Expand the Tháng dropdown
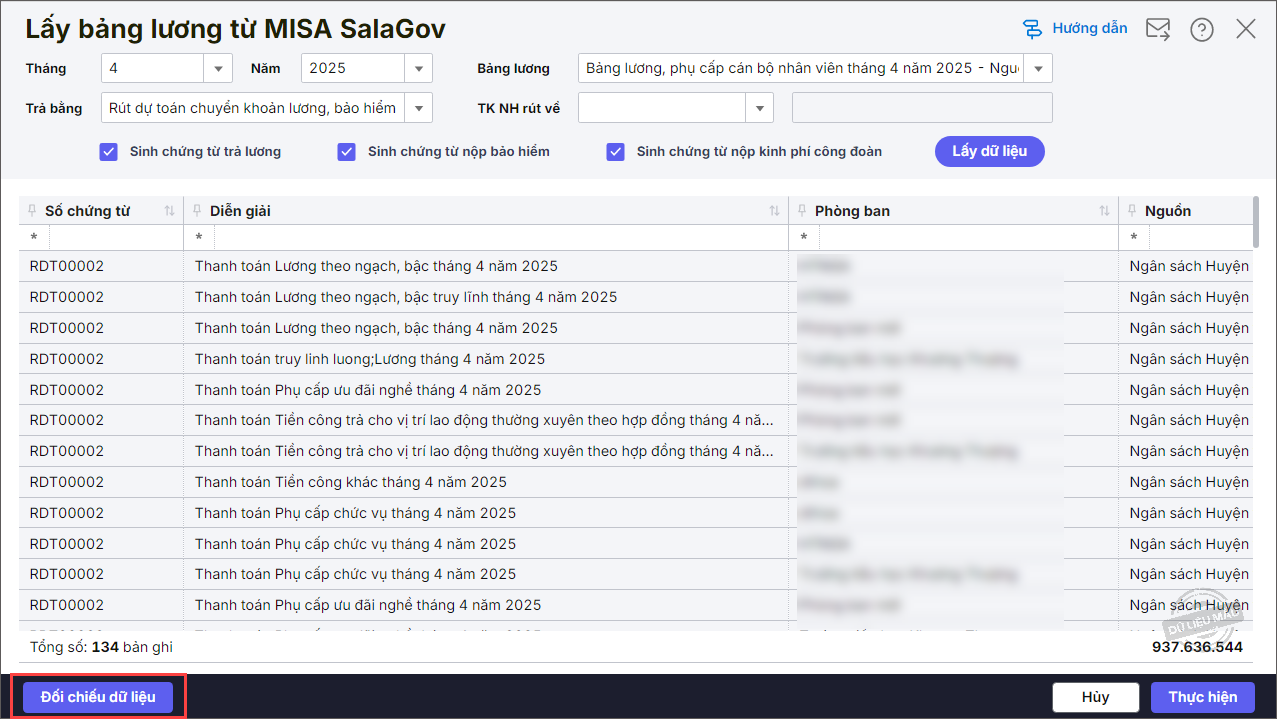The width and height of the screenshot is (1277, 719). 218,68
